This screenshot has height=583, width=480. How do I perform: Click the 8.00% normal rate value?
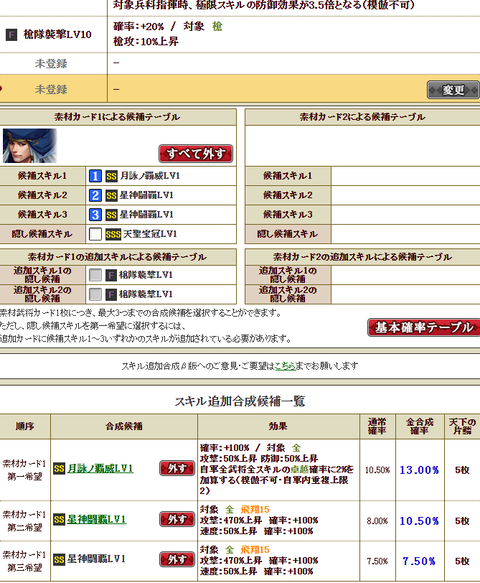pyautogui.click(x=377, y=521)
